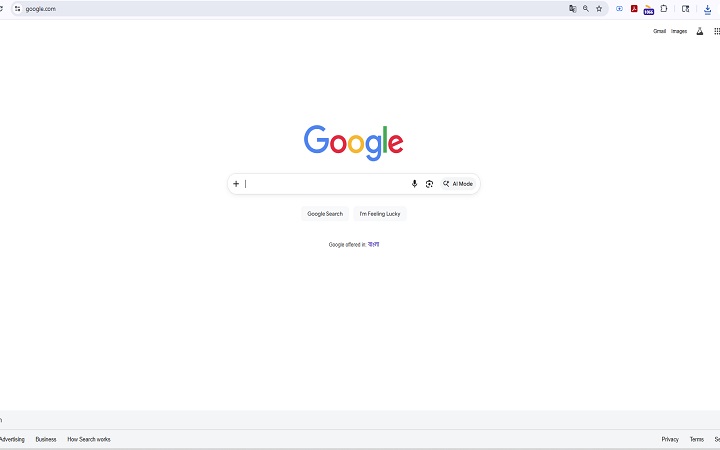Switch Google to Bangla language
720x450 pixels.
(373, 244)
